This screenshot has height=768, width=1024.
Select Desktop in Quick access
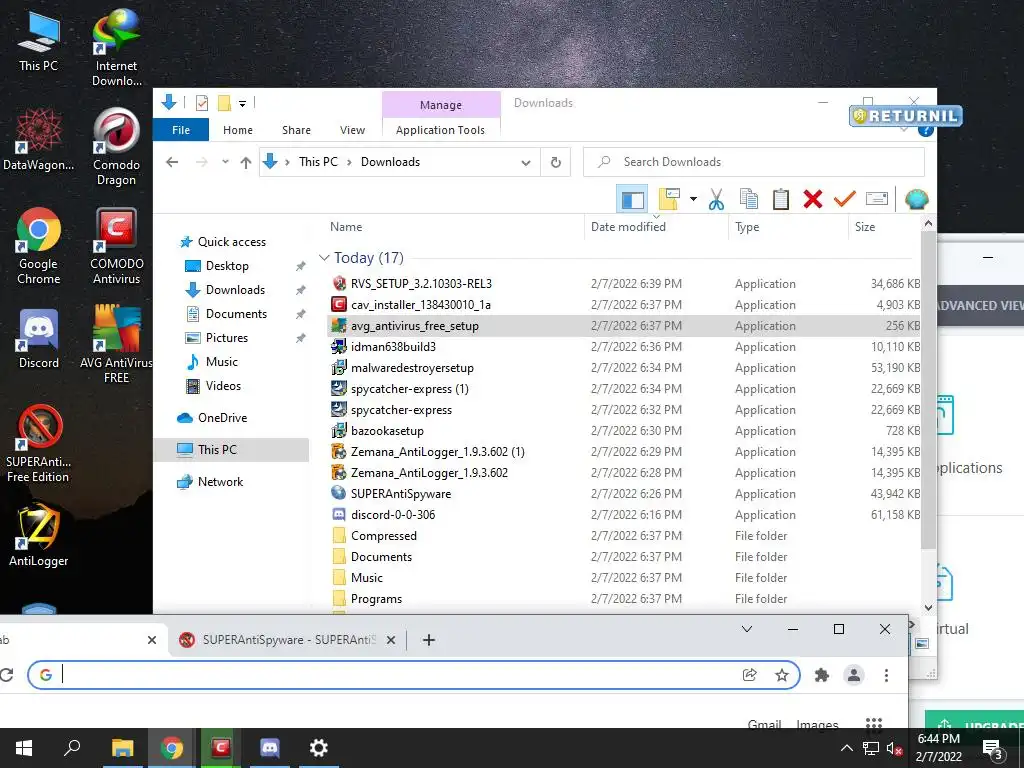tap(227, 266)
